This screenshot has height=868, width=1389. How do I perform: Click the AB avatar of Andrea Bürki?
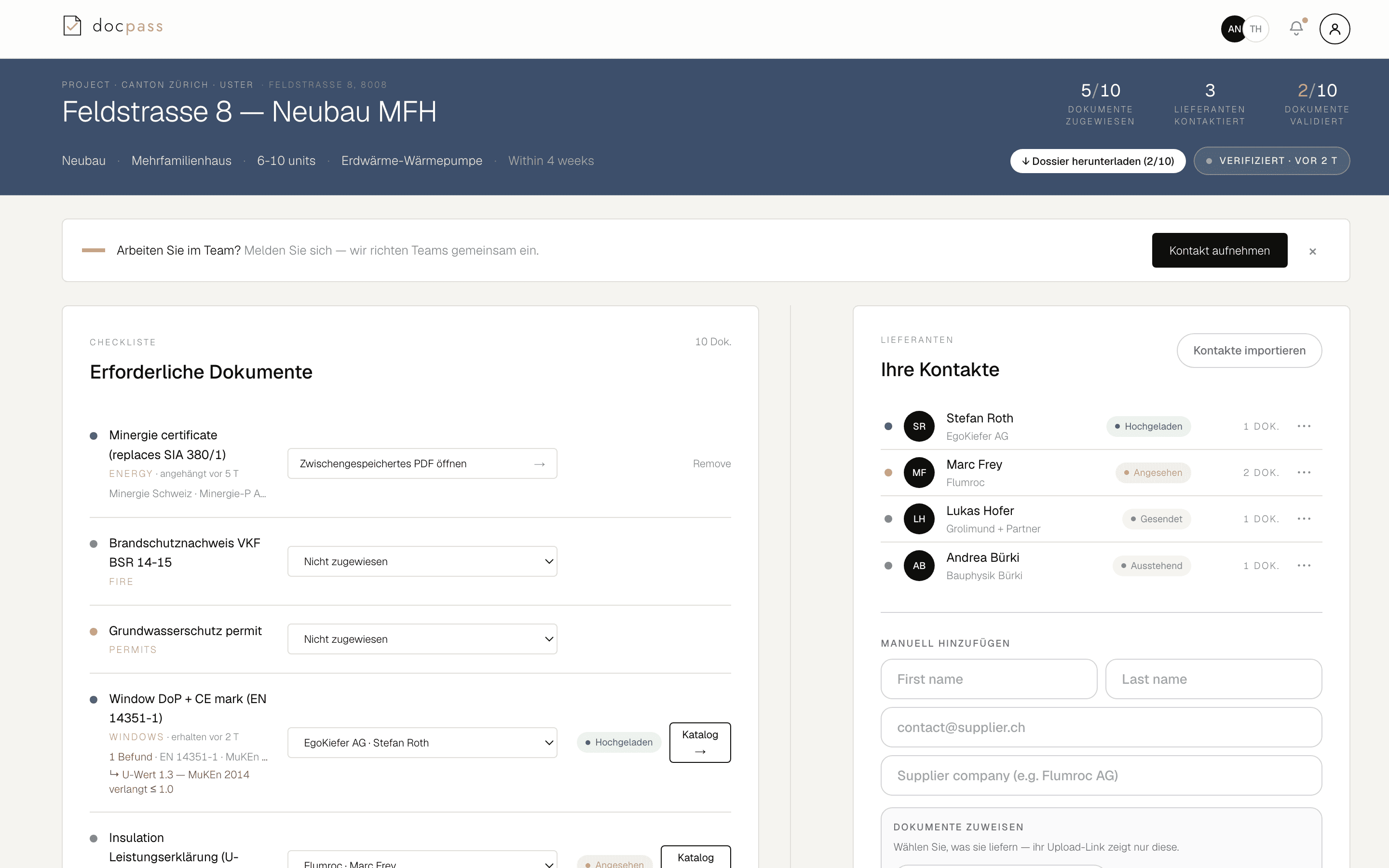(x=919, y=566)
